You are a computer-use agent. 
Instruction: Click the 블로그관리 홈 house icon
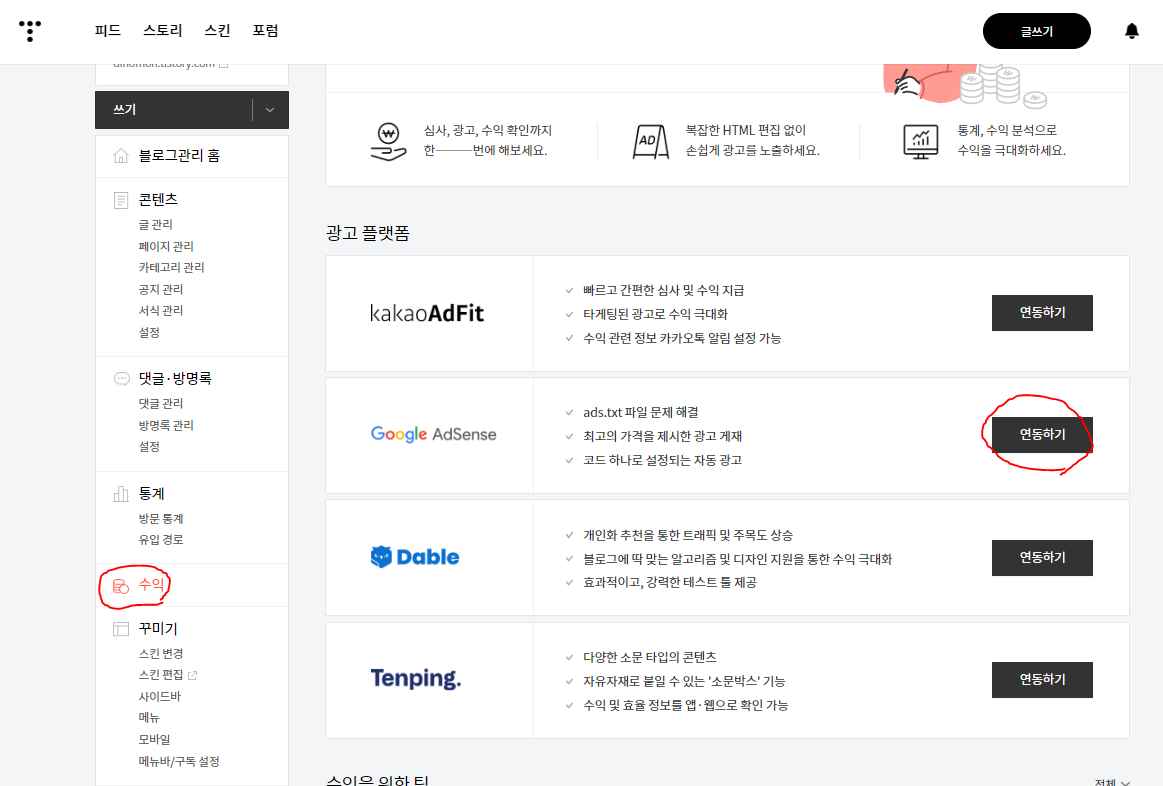[x=121, y=156]
